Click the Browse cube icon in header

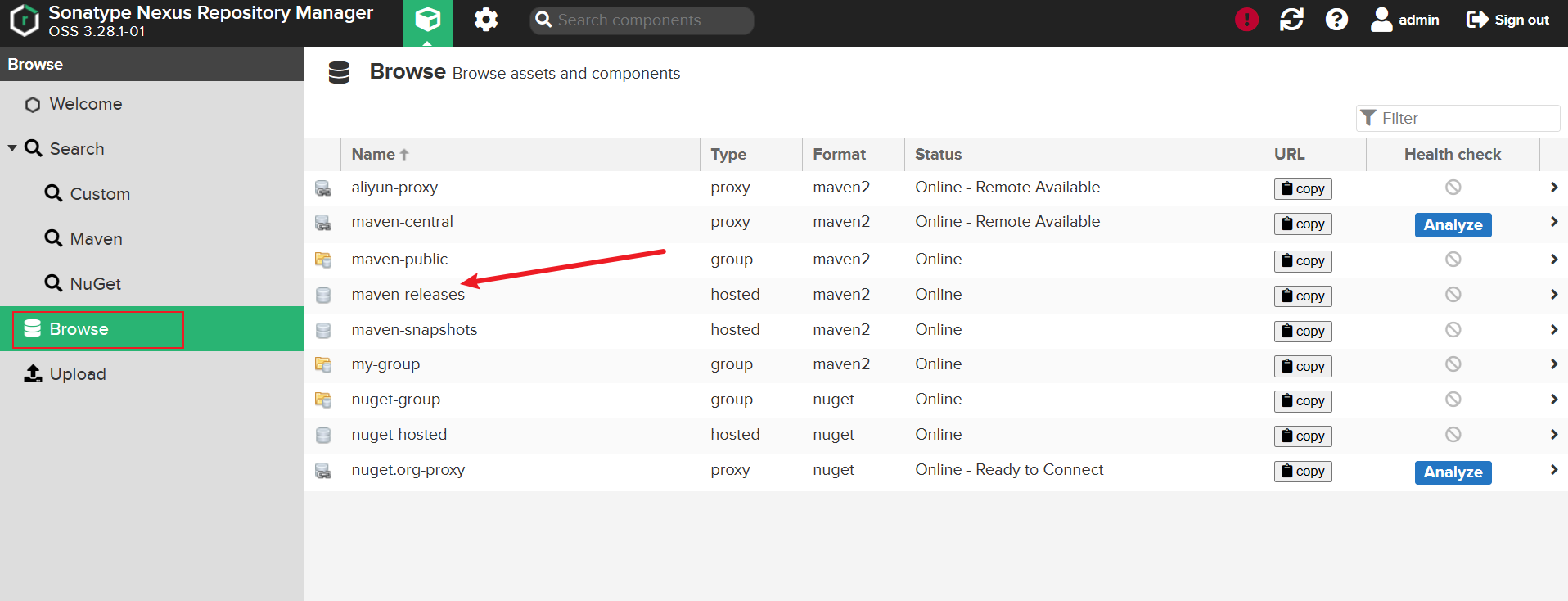[x=427, y=20]
